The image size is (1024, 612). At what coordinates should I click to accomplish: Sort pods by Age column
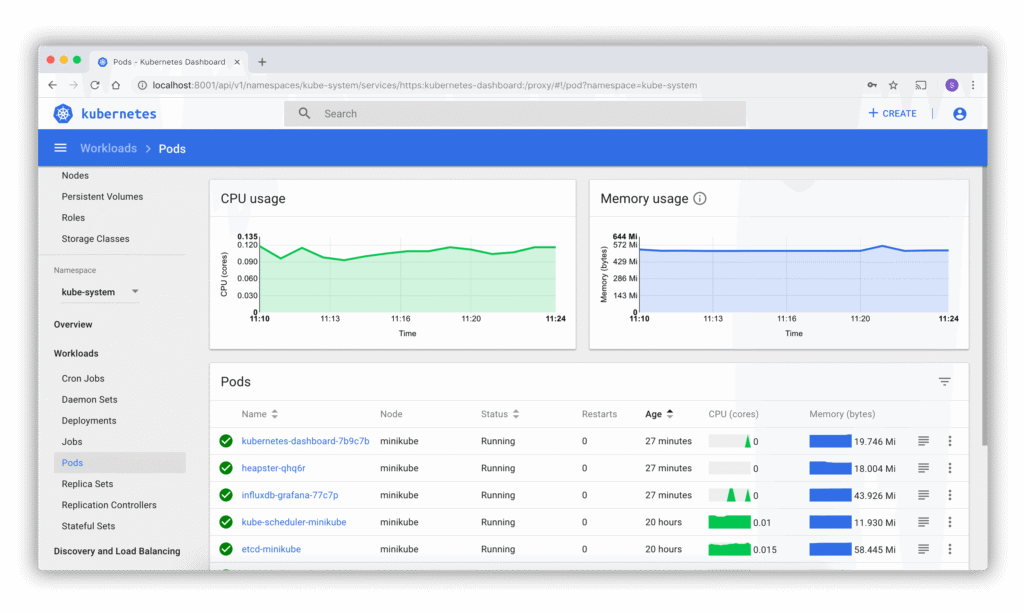click(x=660, y=414)
